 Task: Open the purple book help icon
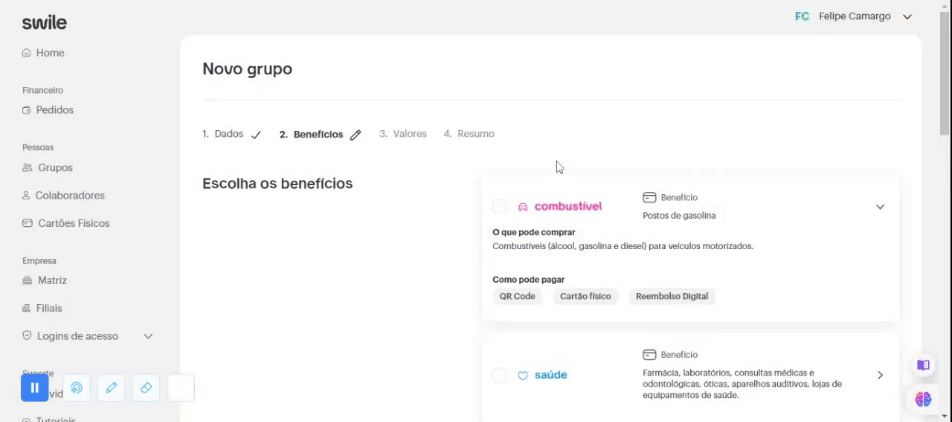point(923,365)
